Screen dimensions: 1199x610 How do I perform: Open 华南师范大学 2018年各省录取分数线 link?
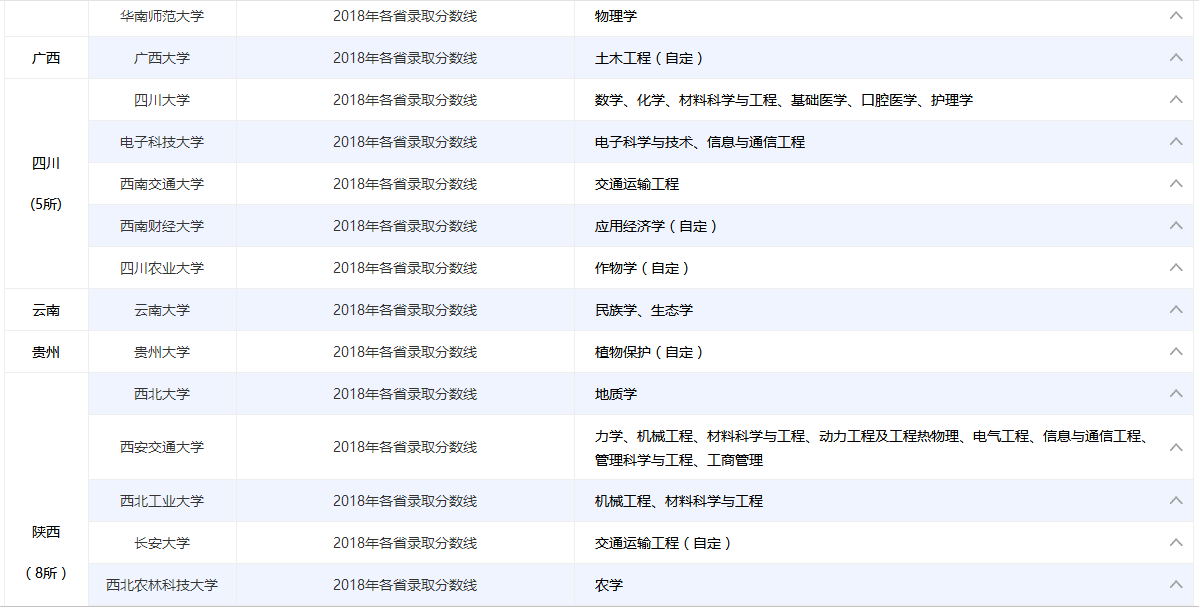point(405,16)
